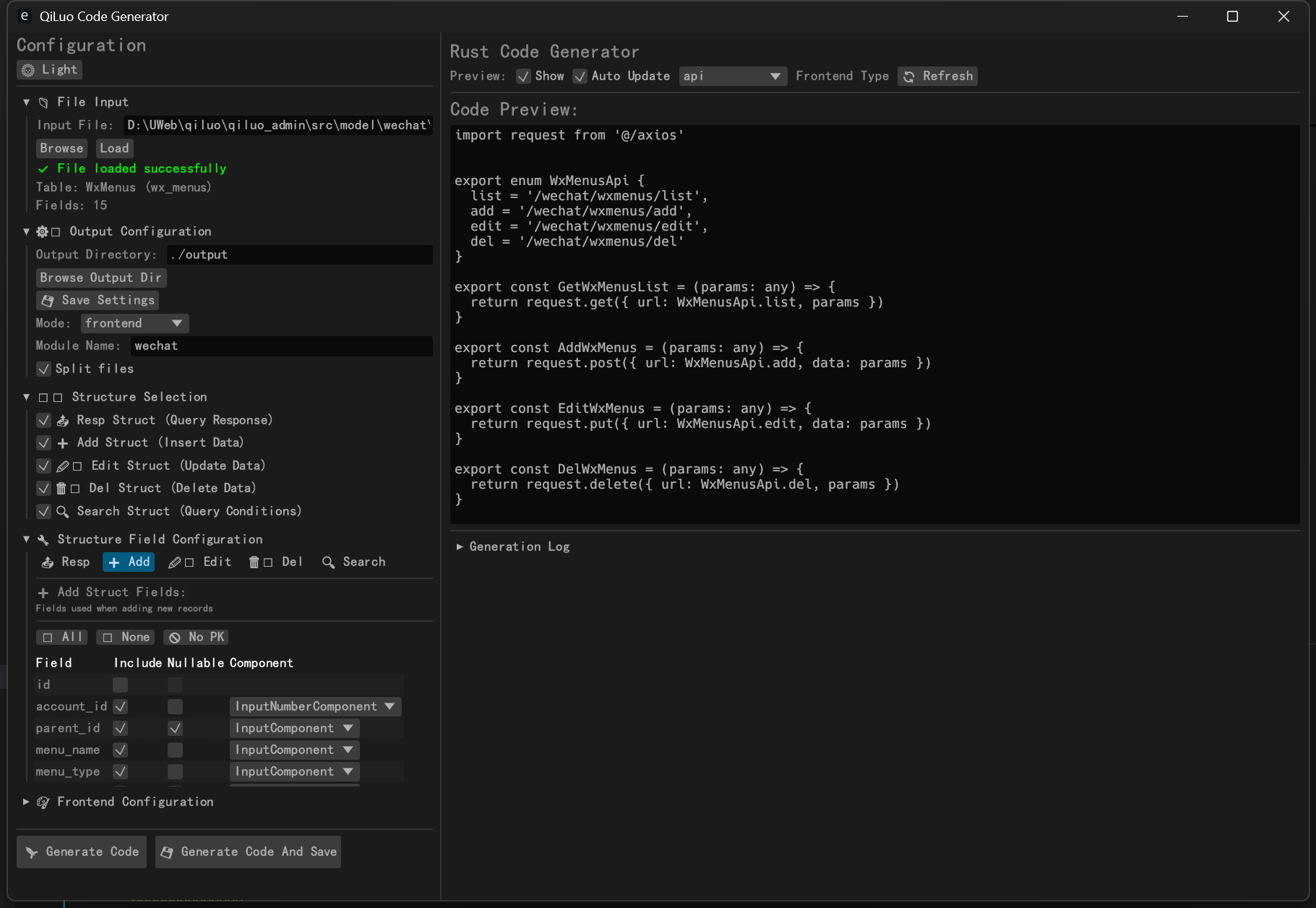Image resolution: width=1316 pixels, height=908 pixels.
Task: Open menu_type component dropdown
Action: tap(295, 772)
